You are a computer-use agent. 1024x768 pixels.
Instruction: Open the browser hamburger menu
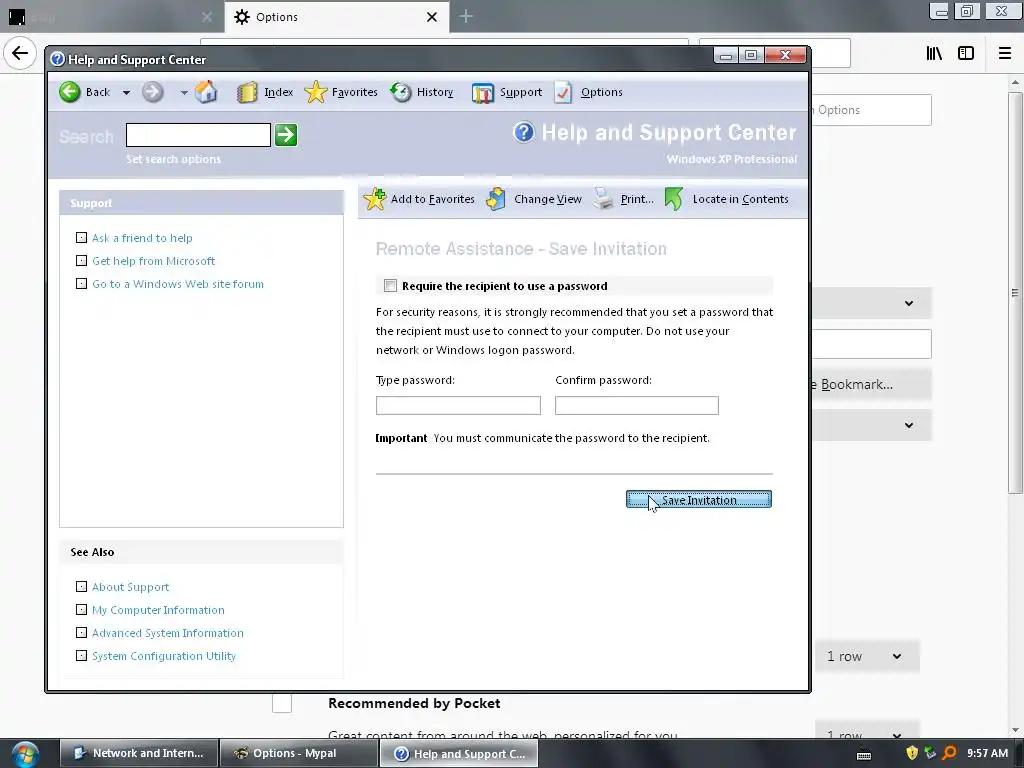1005,53
